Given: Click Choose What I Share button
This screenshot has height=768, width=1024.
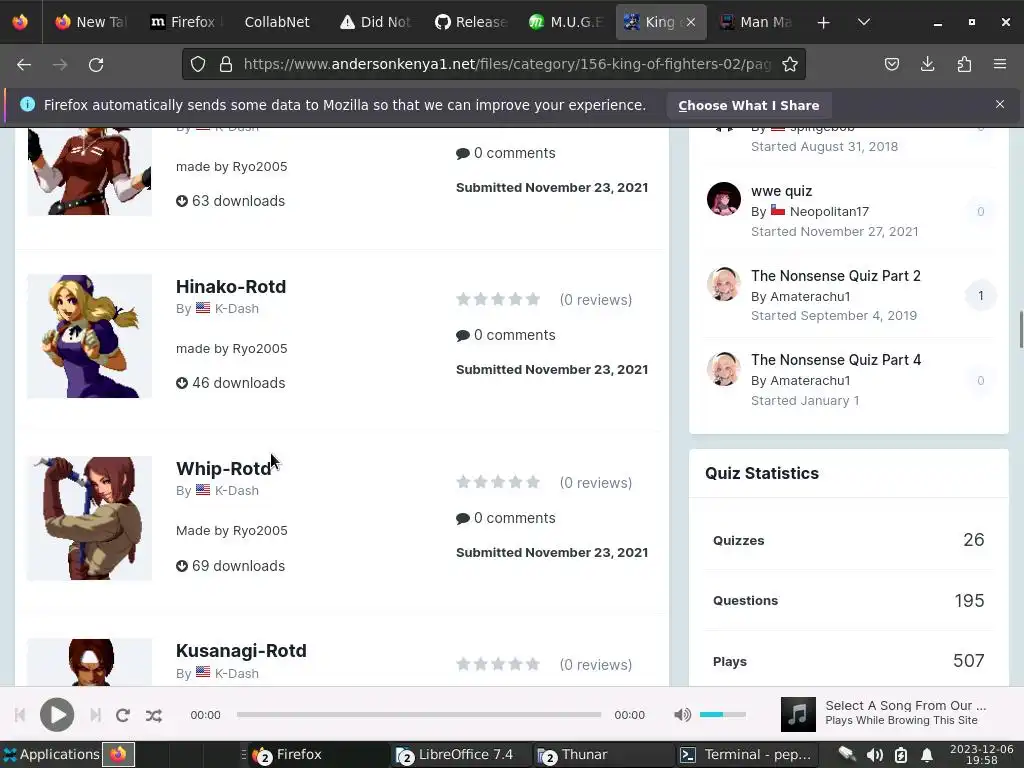Looking at the screenshot, I should (748, 106).
